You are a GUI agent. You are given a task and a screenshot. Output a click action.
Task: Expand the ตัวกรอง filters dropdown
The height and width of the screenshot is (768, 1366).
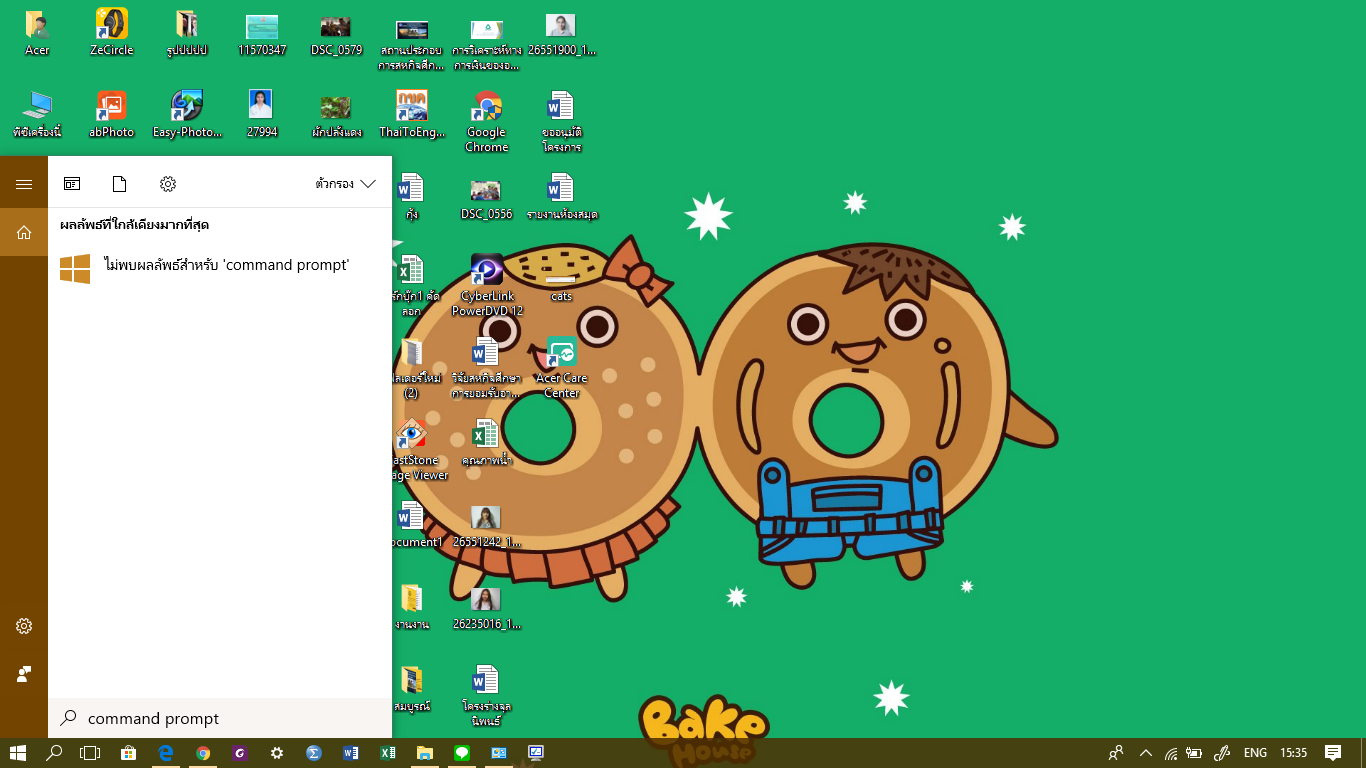pyautogui.click(x=345, y=184)
